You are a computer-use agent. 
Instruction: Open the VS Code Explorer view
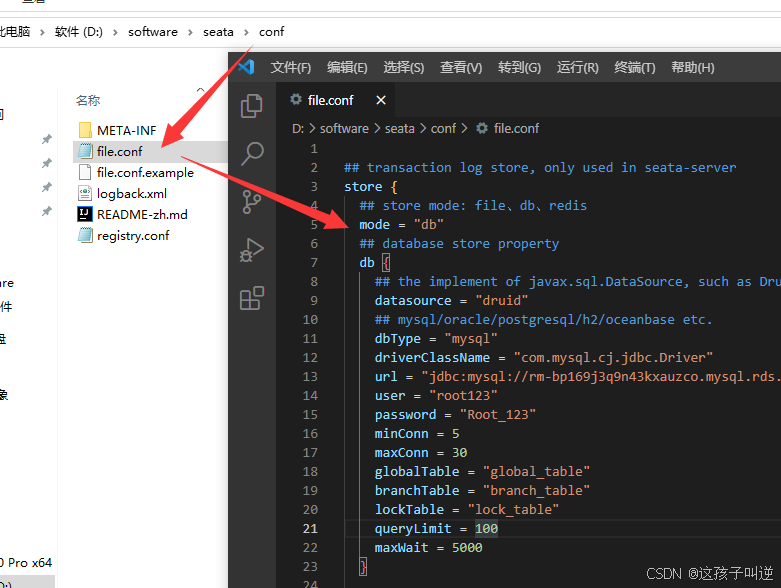click(x=252, y=106)
